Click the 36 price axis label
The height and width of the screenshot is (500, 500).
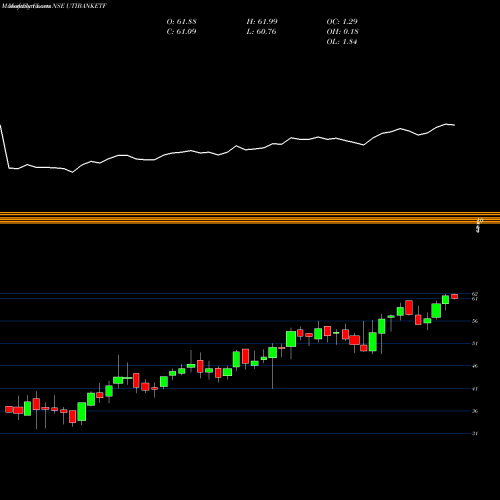tap(475, 411)
